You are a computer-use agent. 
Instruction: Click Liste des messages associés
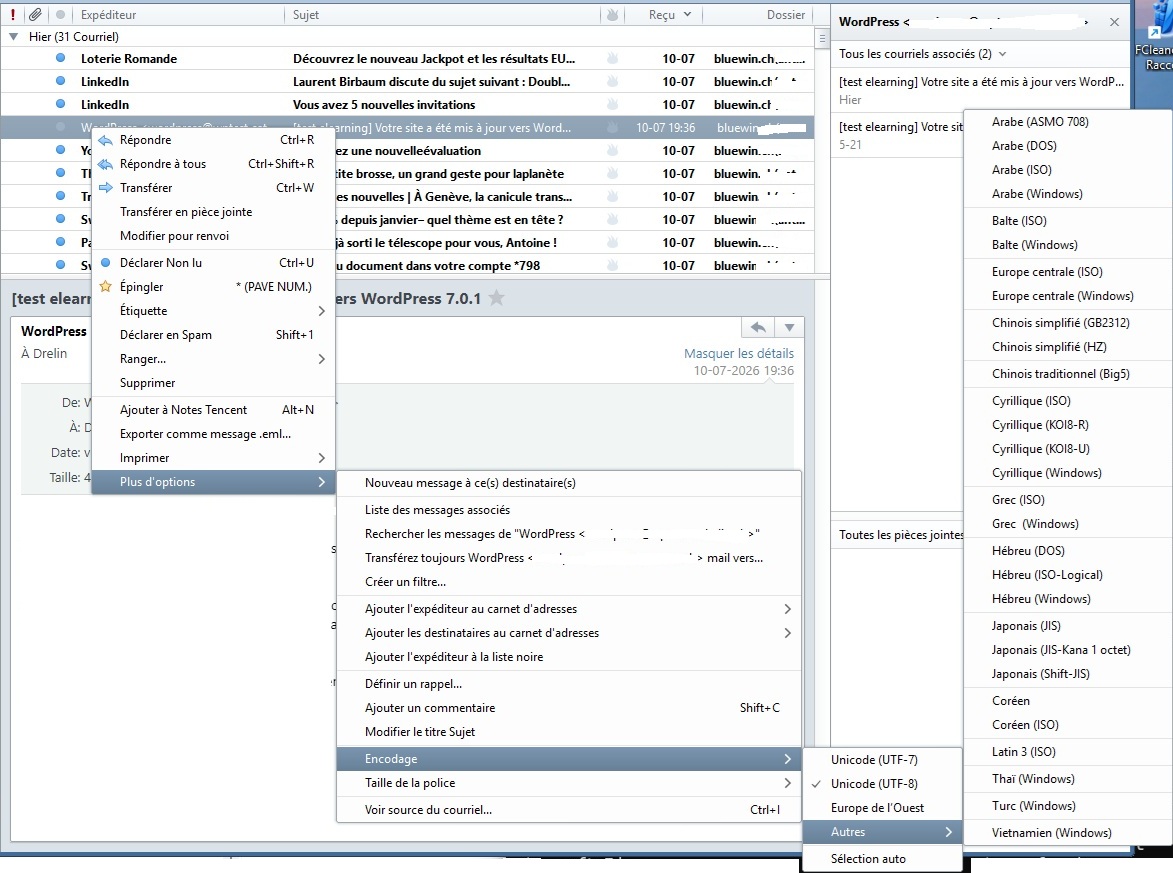click(569, 510)
